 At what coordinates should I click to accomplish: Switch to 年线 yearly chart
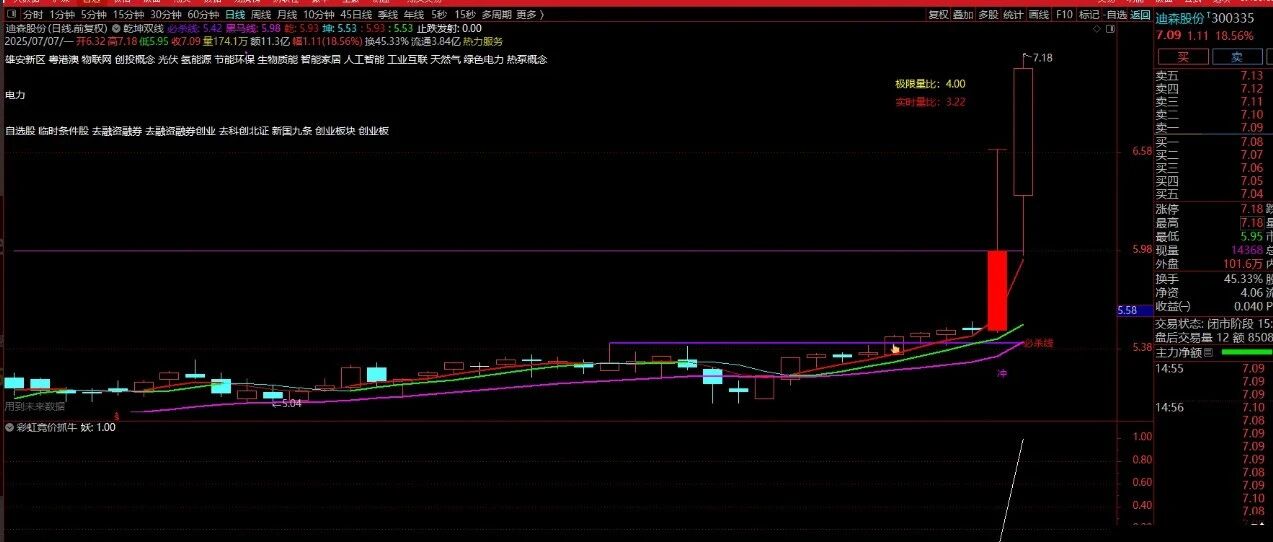414,15
